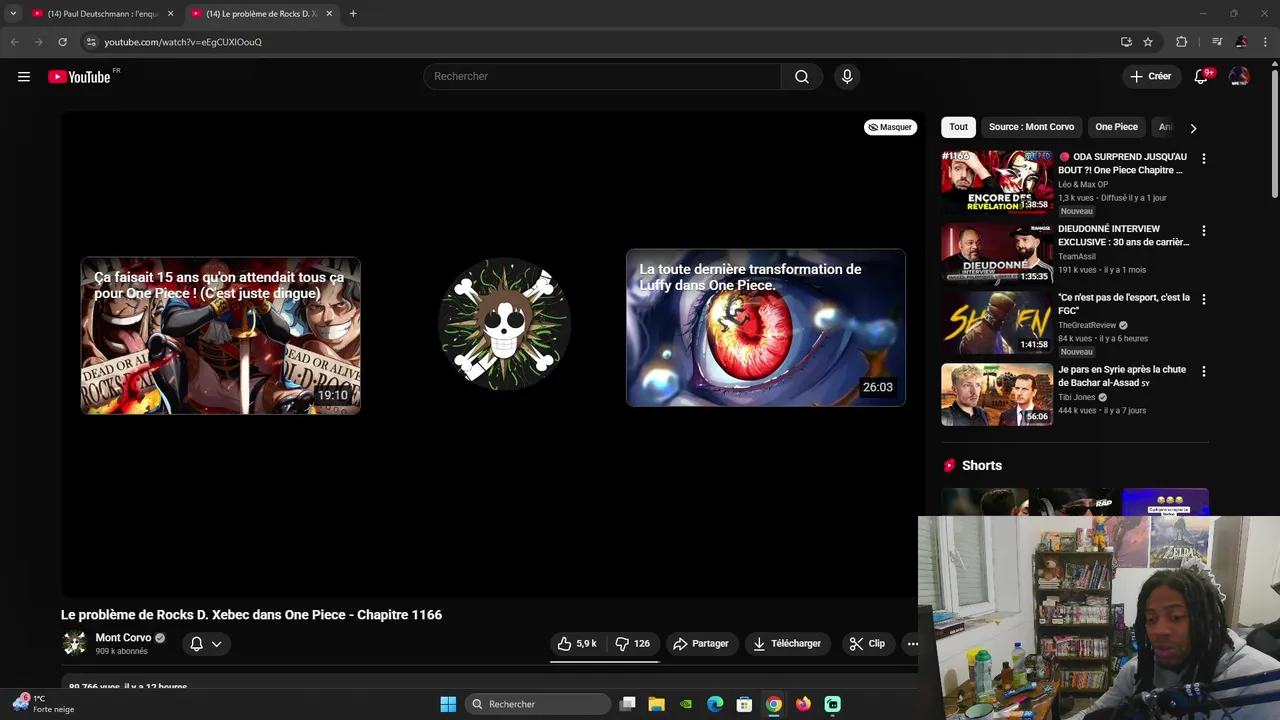
Task: Go back in browser history
Action: coord(14,42)
